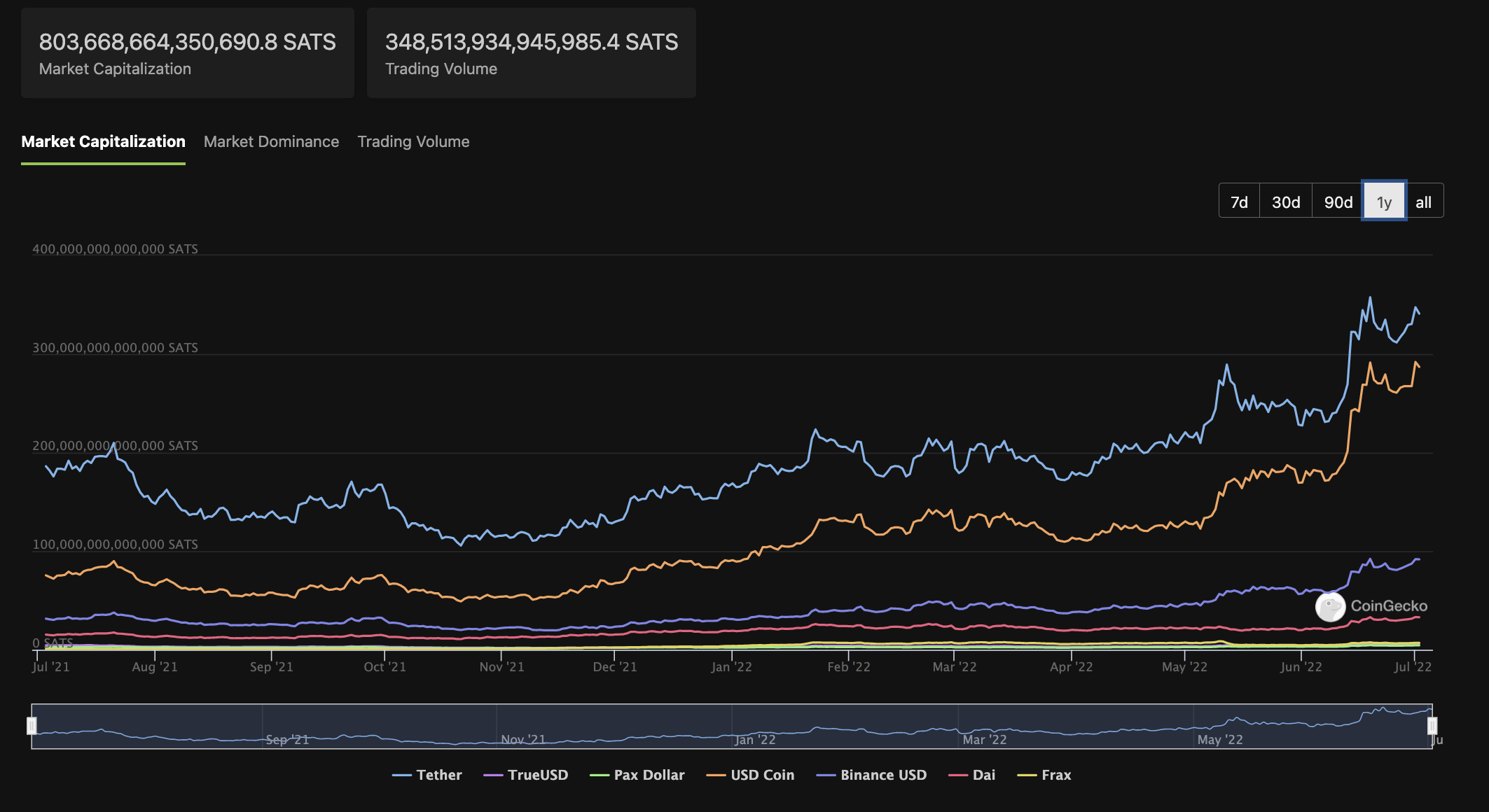
Task: Click the Sep '21 label in navigator
Action: pos(287,739)
